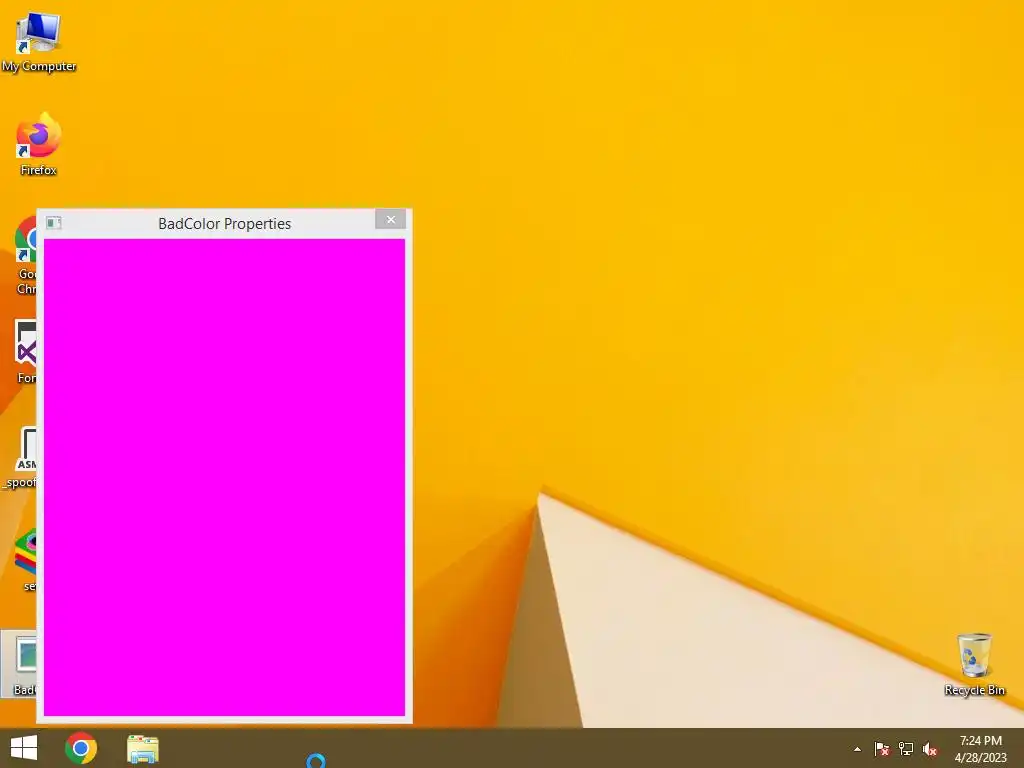Open the clock showing 7:24 PM
The image size is (1024, 768).
pos(980,748)
